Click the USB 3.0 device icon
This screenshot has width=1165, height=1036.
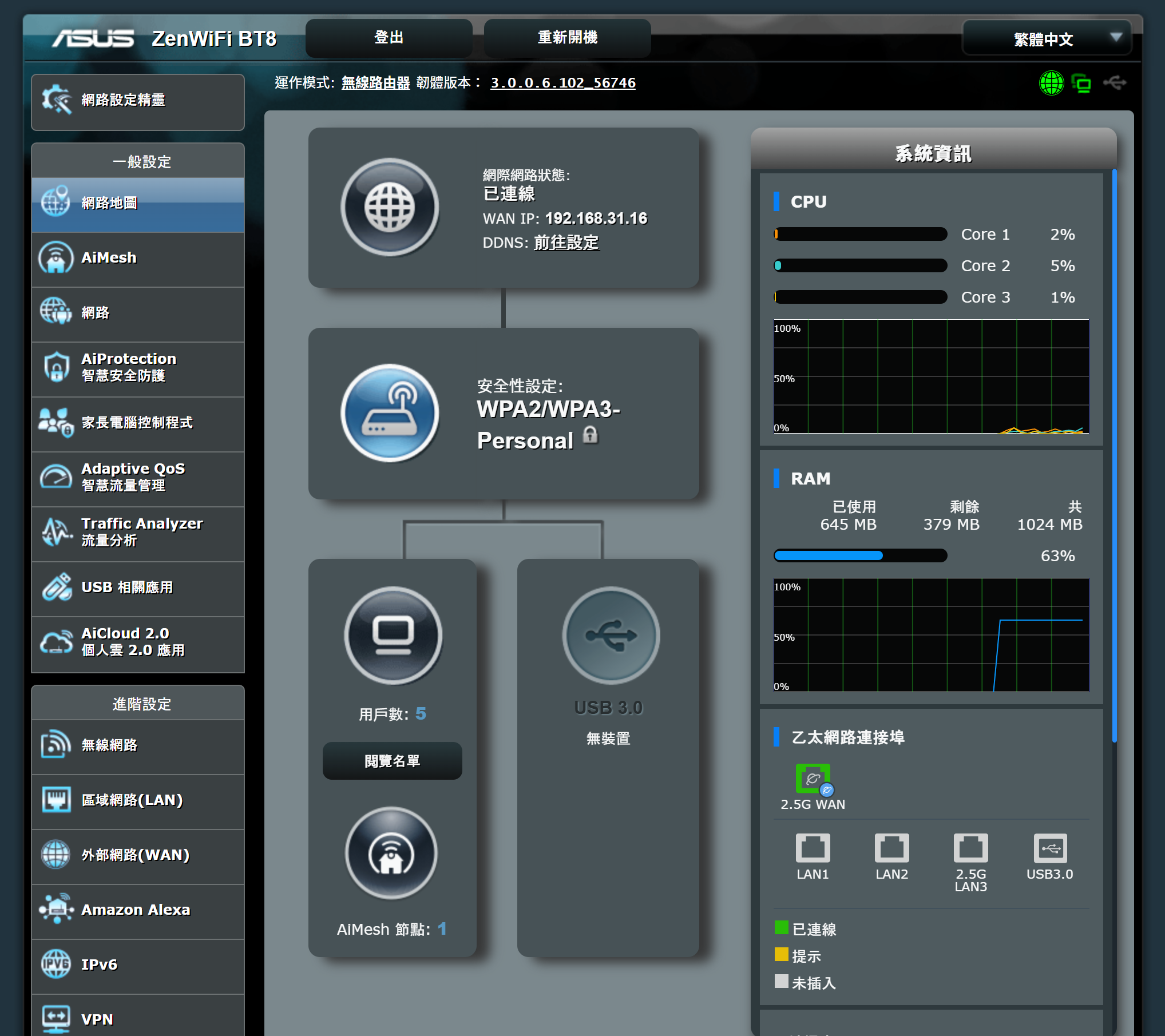pyautogui.click(x=611, y=635)
